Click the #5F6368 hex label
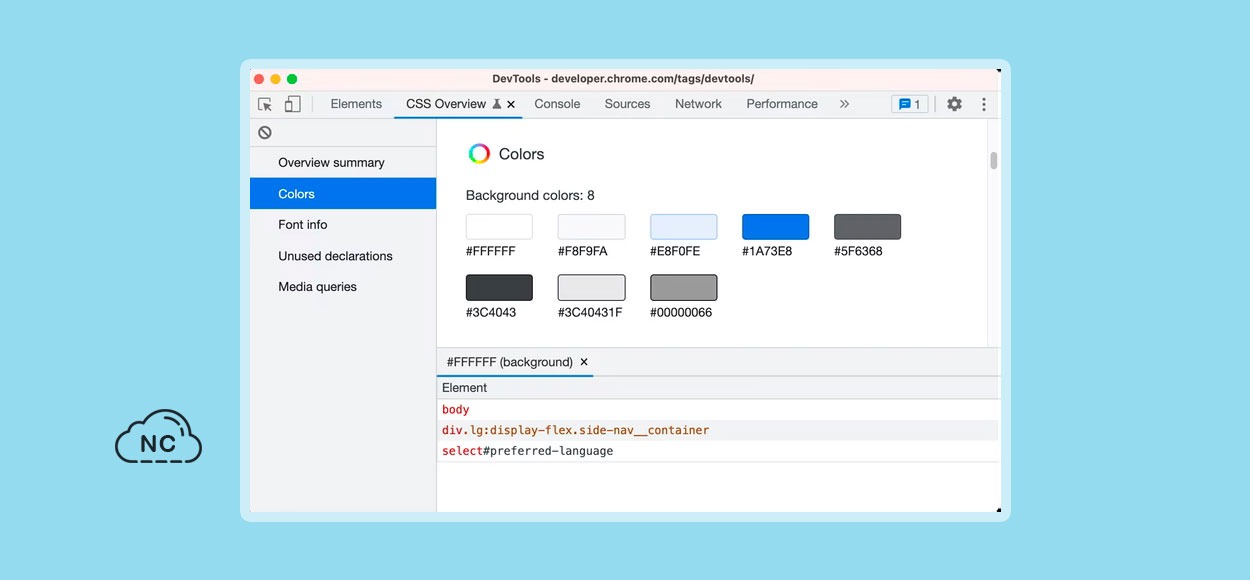Screen dimensions: 1250x580 pos(858,251)
